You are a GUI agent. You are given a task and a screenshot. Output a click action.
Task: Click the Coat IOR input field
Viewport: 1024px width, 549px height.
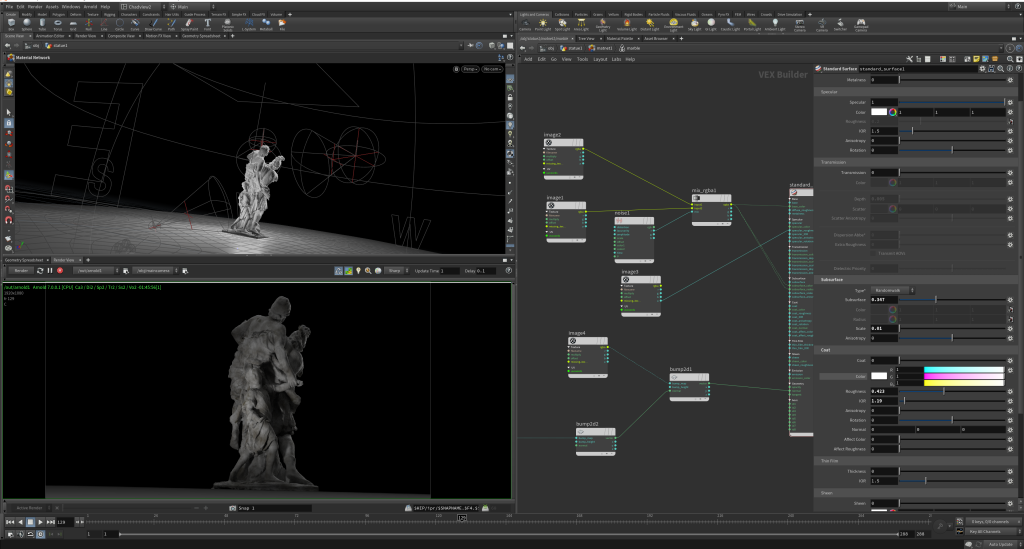[x=886, y=400]
